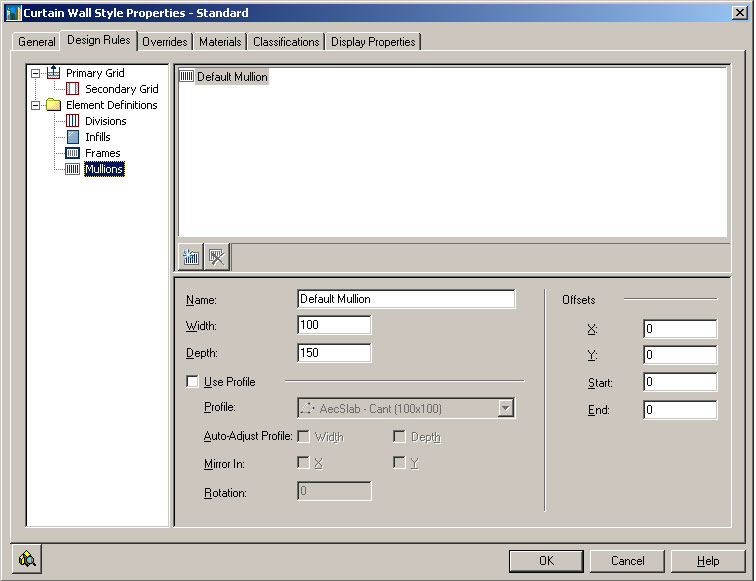Select Divisions in the tree
The height and width of the screenshot is (581, 756).
click(x=106, y=121)
